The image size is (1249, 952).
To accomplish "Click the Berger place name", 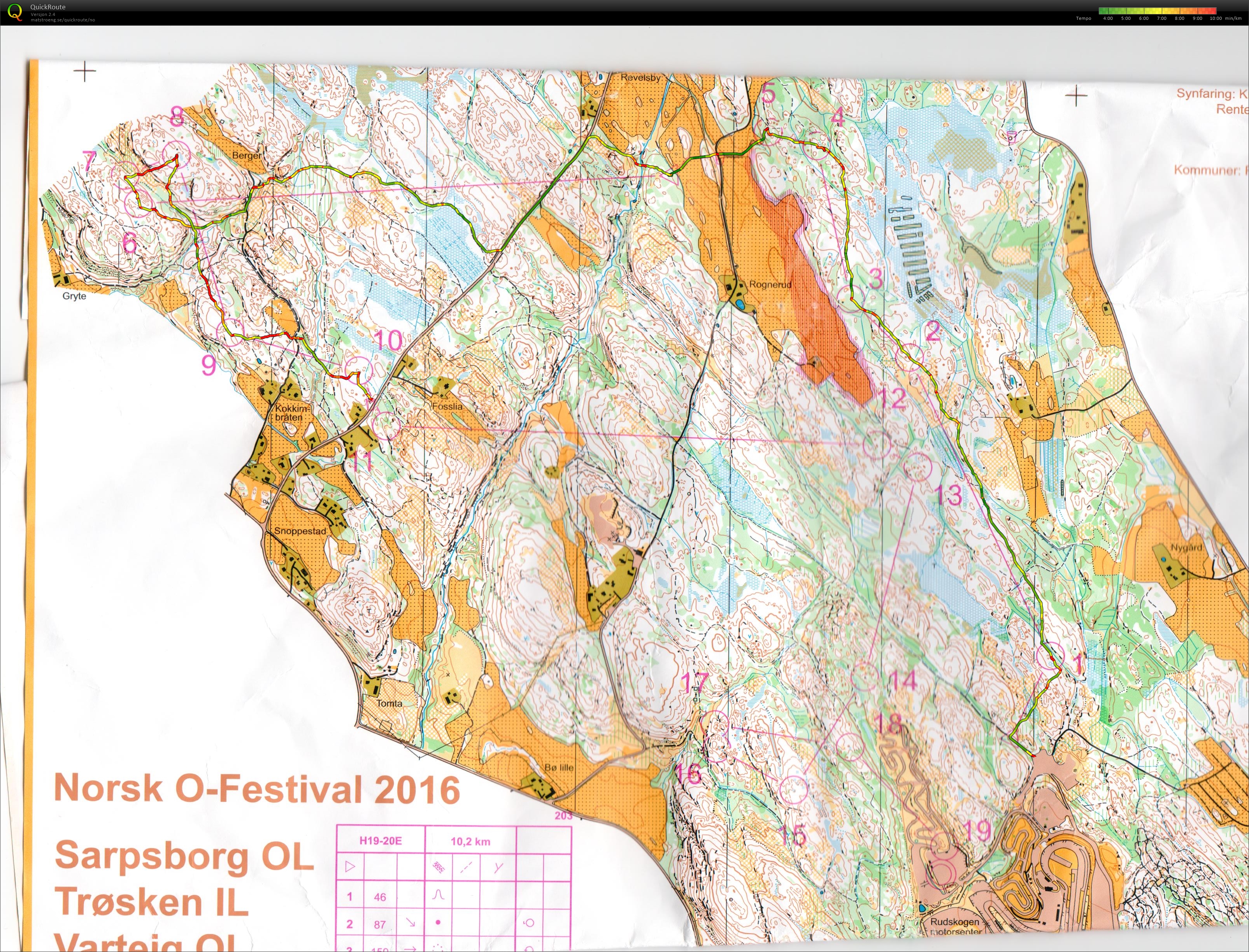I will (x=247, y=155).
